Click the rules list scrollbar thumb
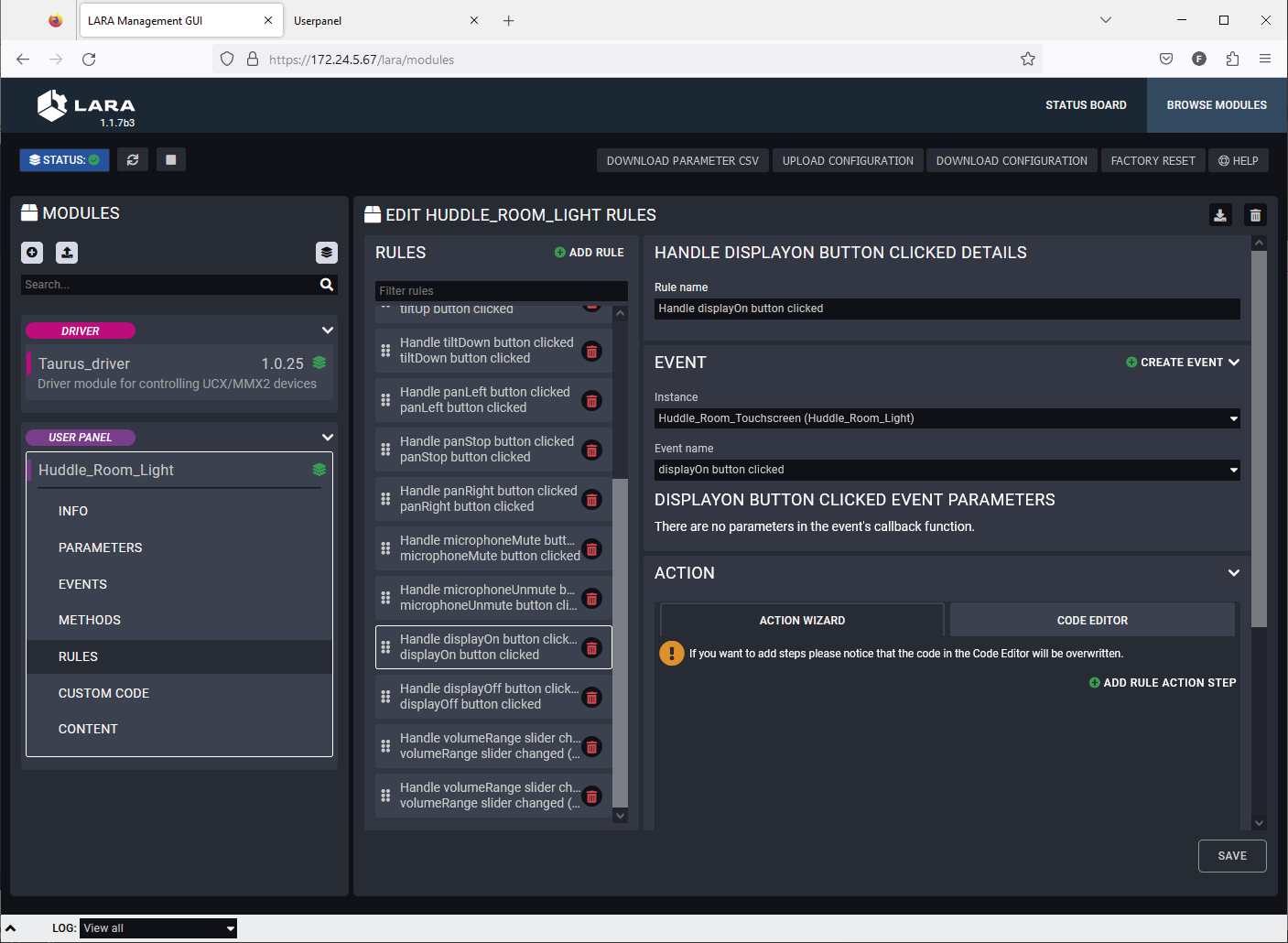Image resolution: width=1288 pixels, height=943 pixels. [620, 641]
